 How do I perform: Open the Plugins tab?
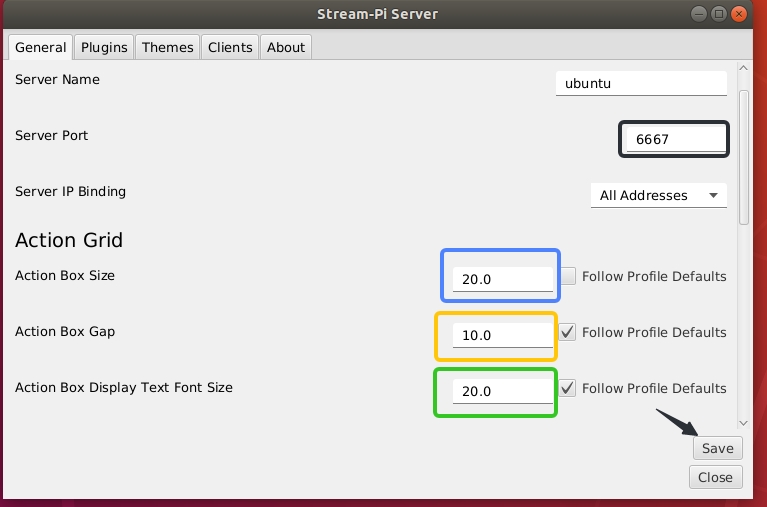(x=104, y=47)
